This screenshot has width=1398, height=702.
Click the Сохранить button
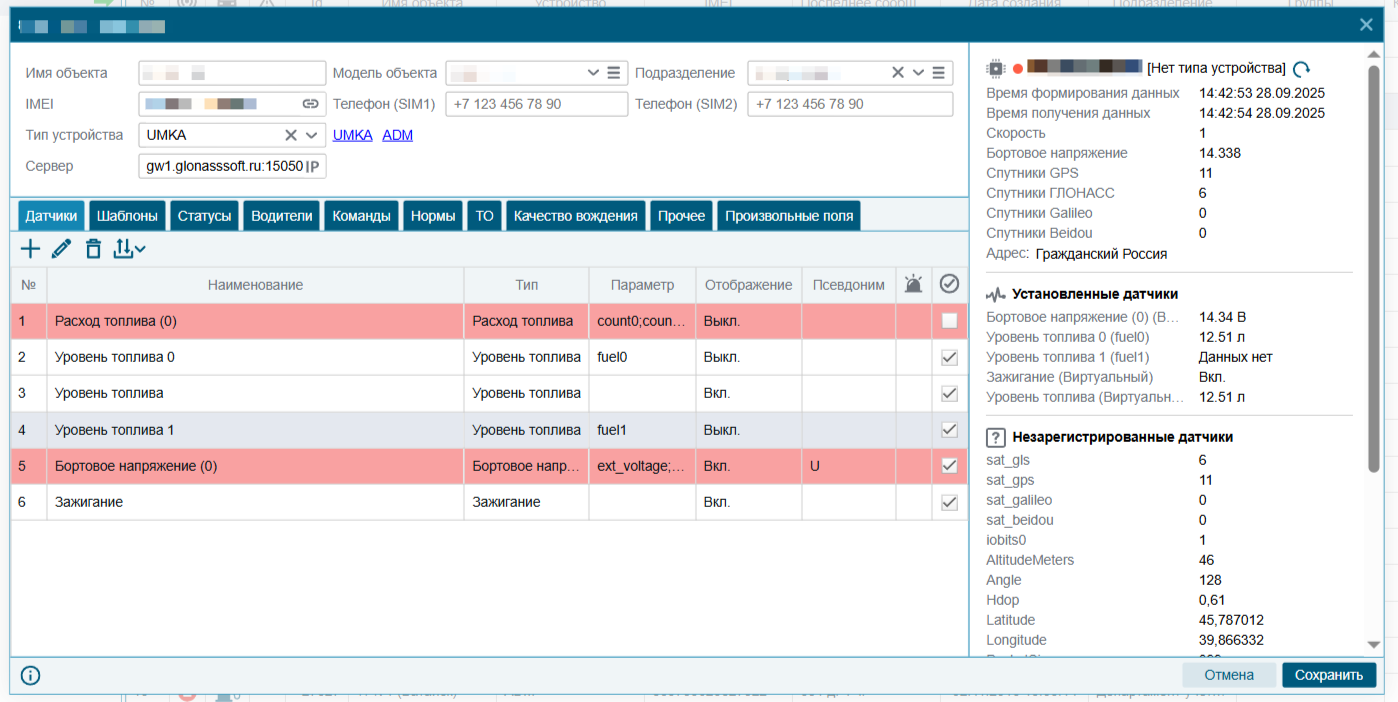point(1328,675)
